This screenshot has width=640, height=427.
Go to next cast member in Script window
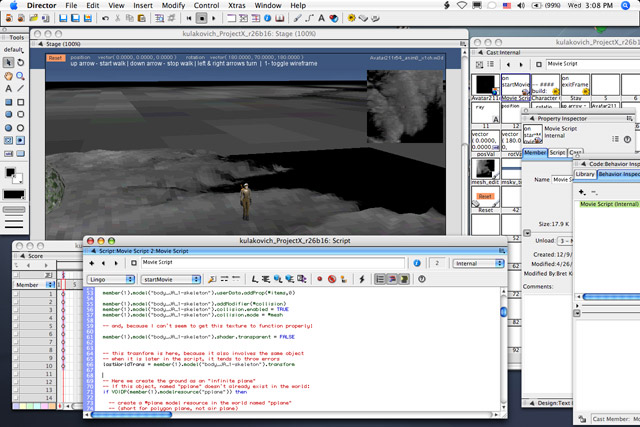116,263
